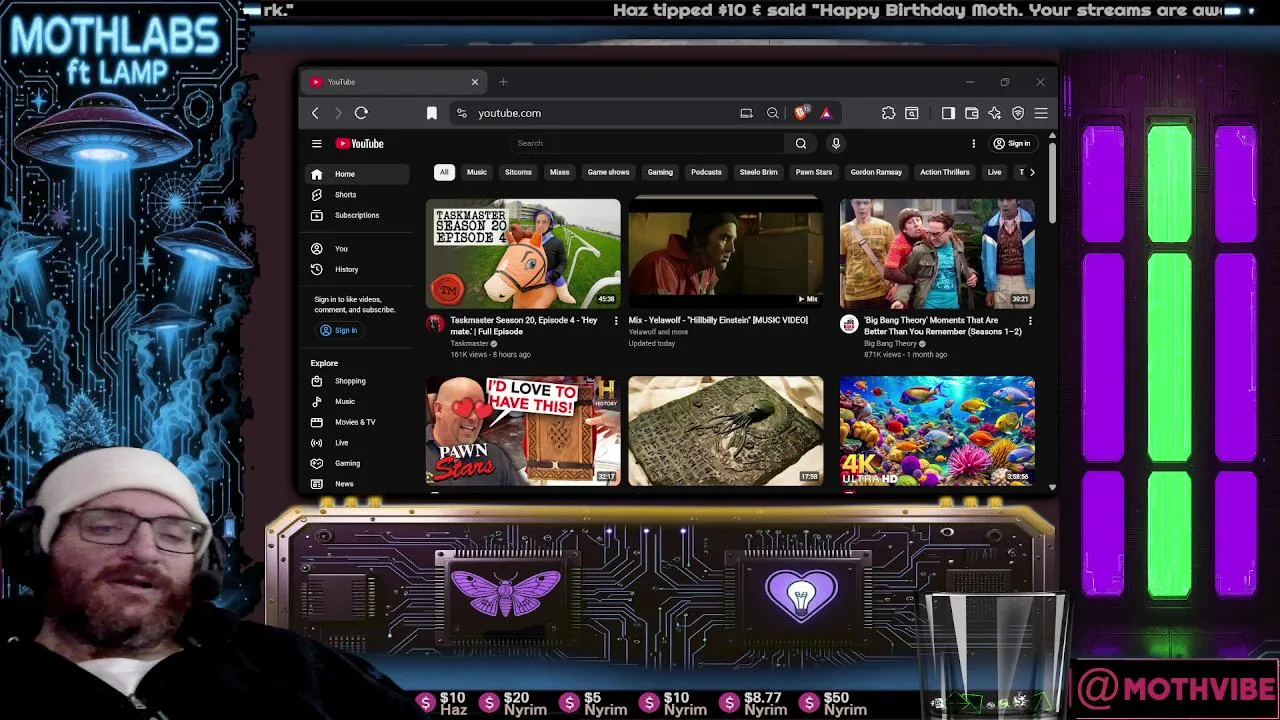Open the 4K Ultra HD fish thumbnail
The height and width of the screenshot is (720, 1280).
[x=937, y=431]
